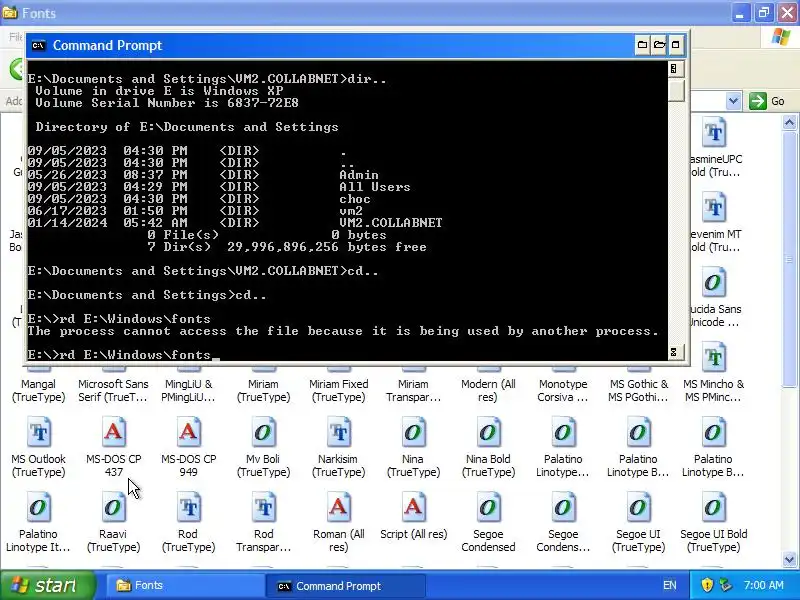Click the Windows flag logo in Fonts window
The height and width of the screenshot is (600, 800).
tap(781, 37)
